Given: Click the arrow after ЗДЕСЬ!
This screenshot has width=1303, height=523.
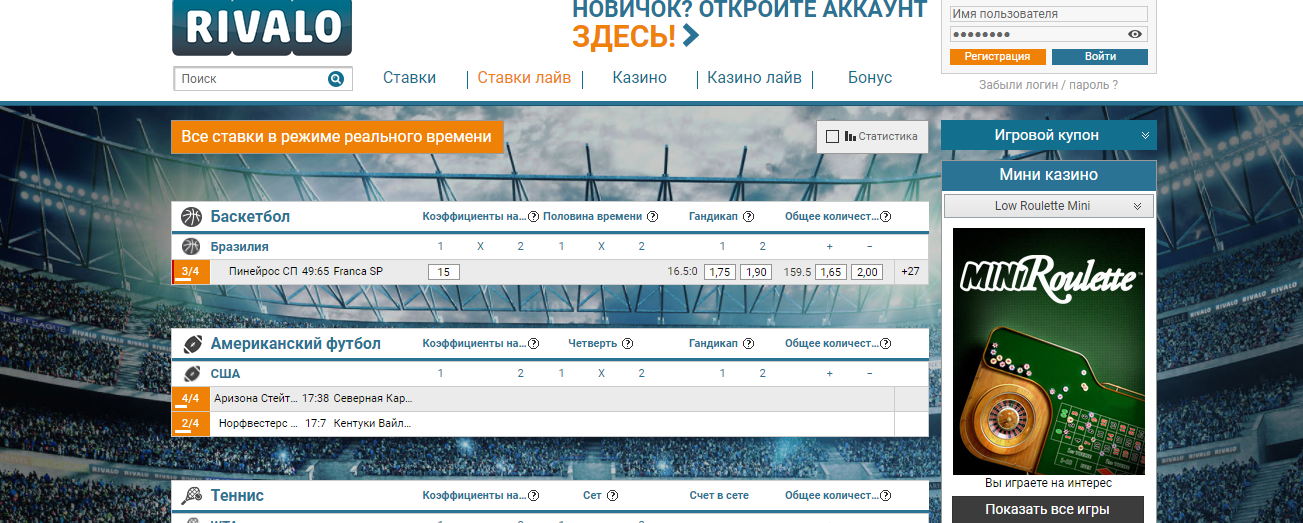Looking at the screenshot, I should (690, 37).
